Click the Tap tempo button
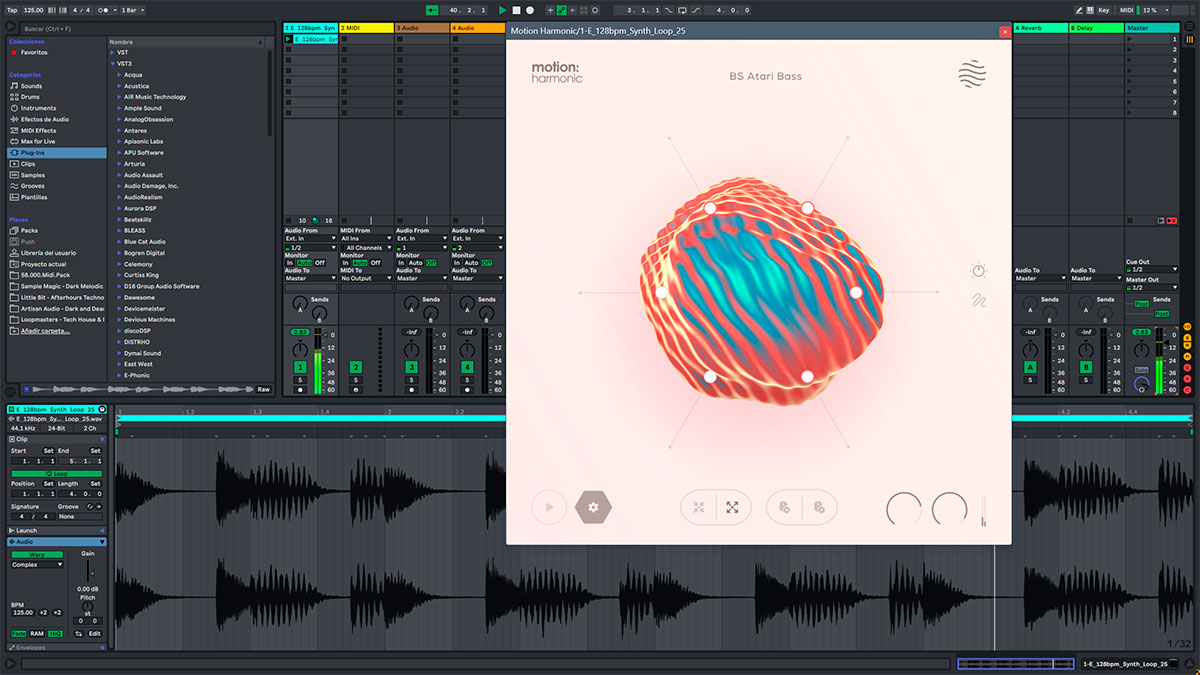The width and height of the screenshot is (1200, 675). pos(12,10)
